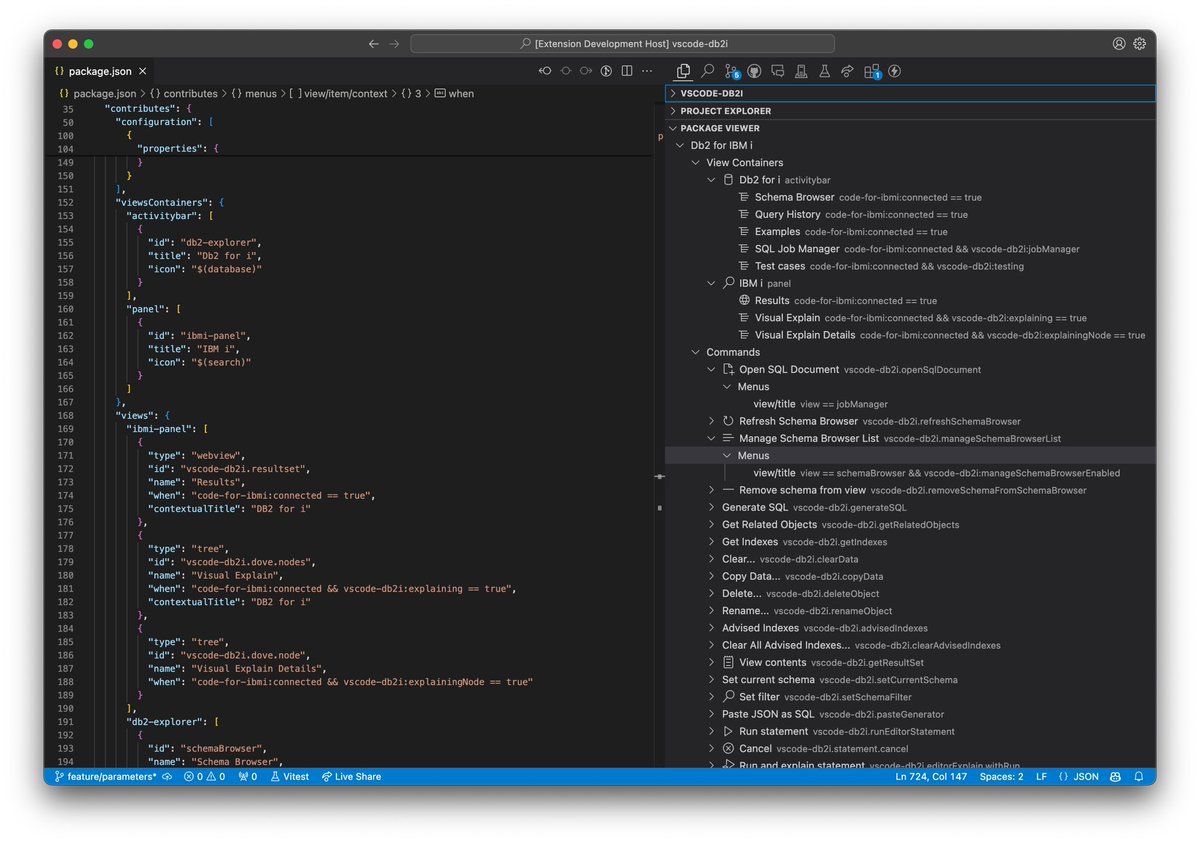Select Schema Browser tree row
This screenshot has height=843, width=1200.
coord(910,197)
